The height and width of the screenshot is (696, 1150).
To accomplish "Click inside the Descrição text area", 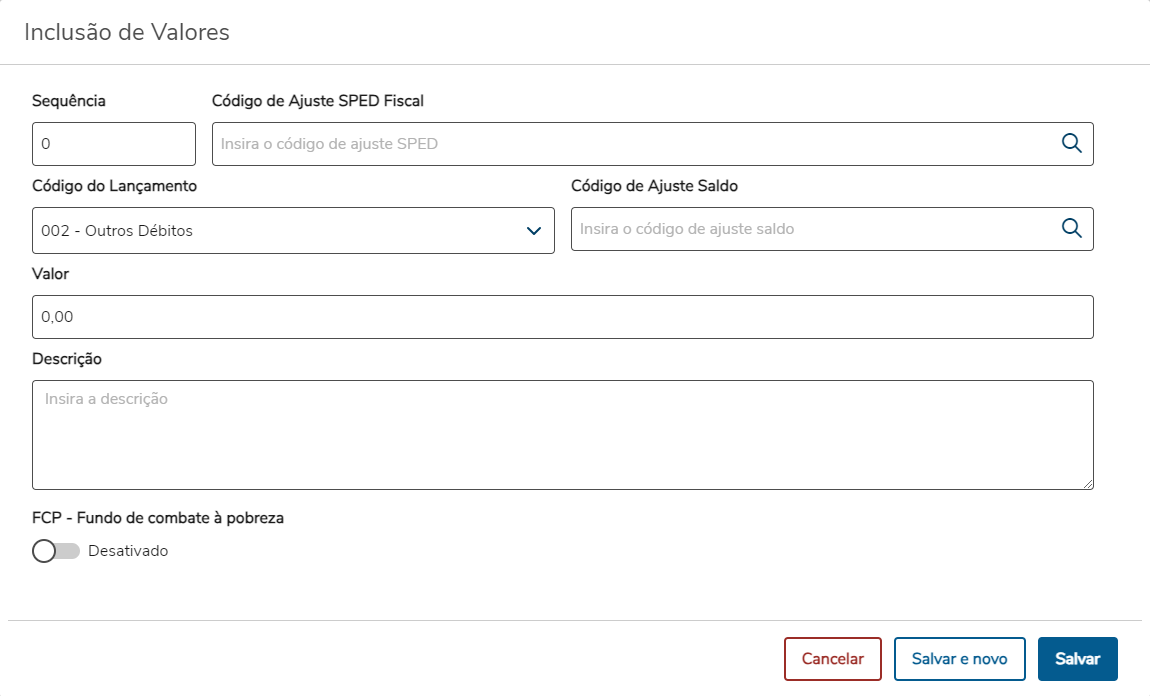I will coord(562,435).
